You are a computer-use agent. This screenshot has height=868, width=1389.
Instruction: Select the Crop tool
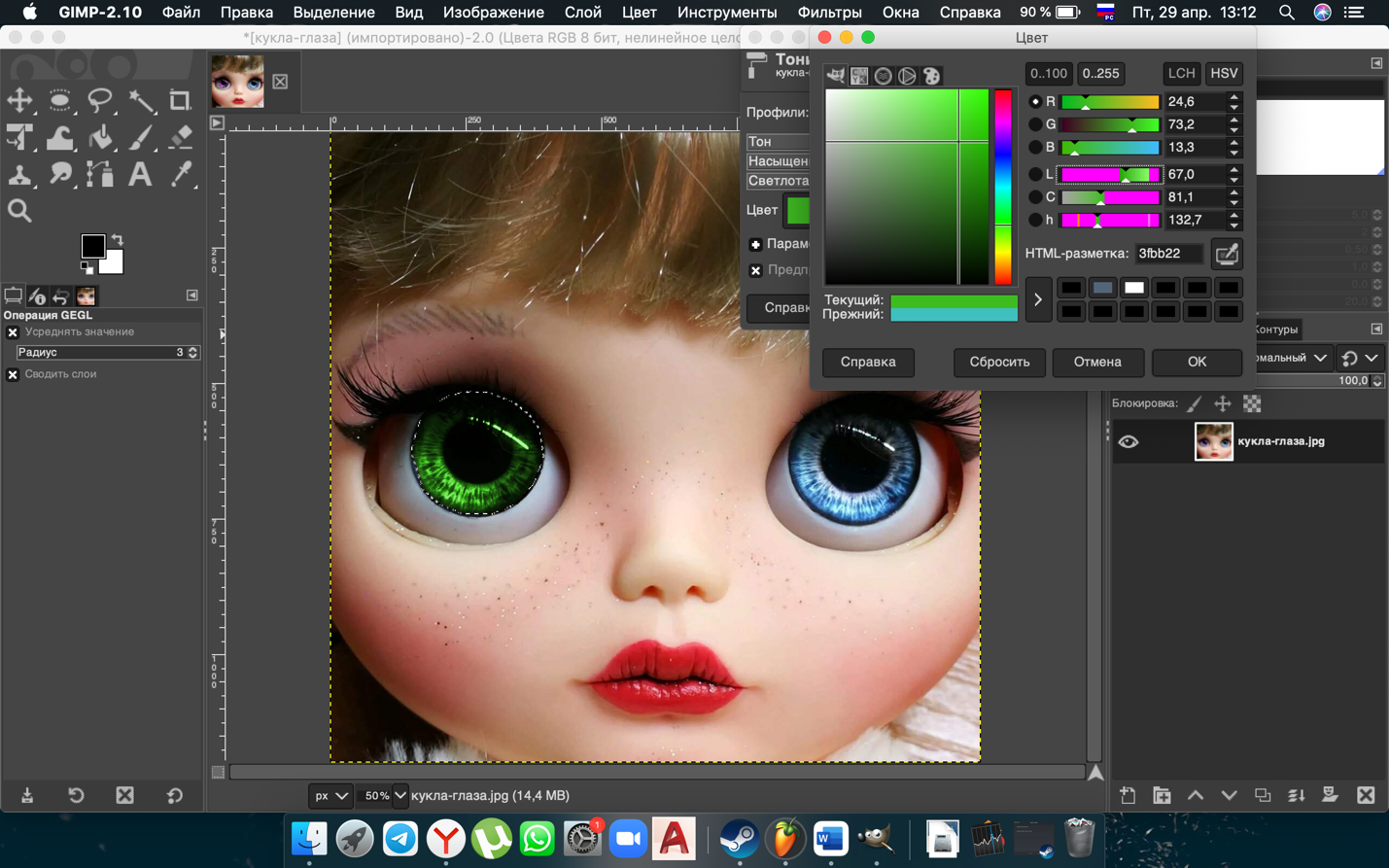pyautogui.click(x=181, y=100)
